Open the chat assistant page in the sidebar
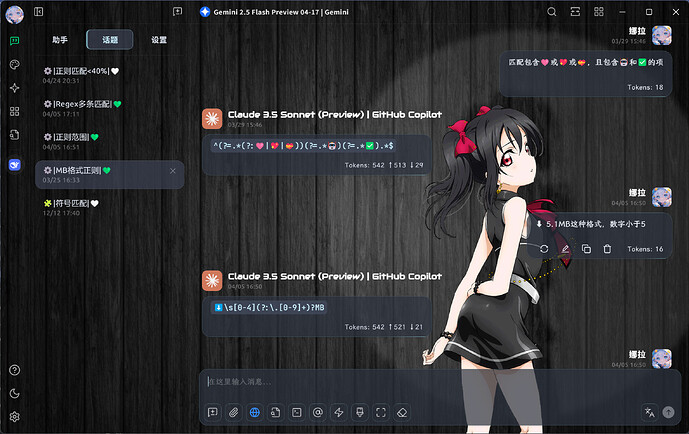Screen dimensions: 689x434 coord(15,41)
